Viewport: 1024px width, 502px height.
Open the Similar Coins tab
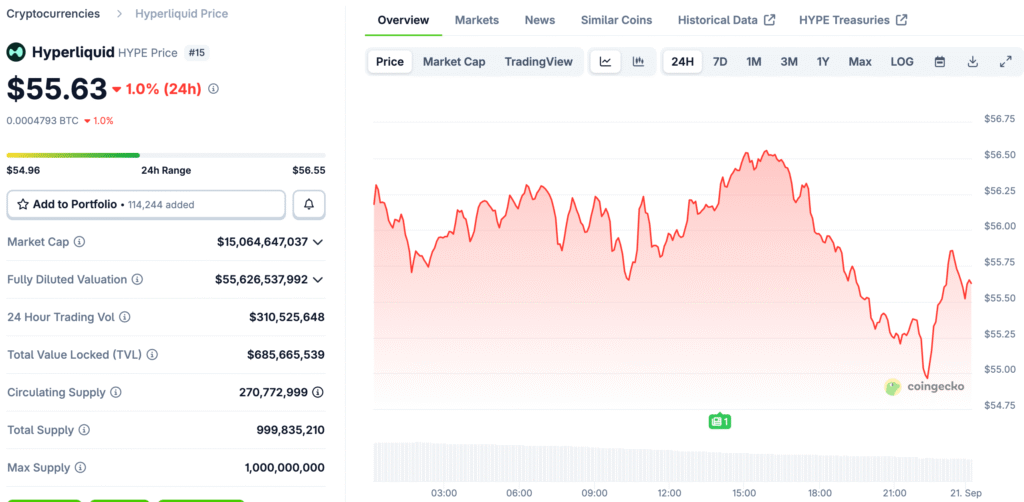(616, 20)
